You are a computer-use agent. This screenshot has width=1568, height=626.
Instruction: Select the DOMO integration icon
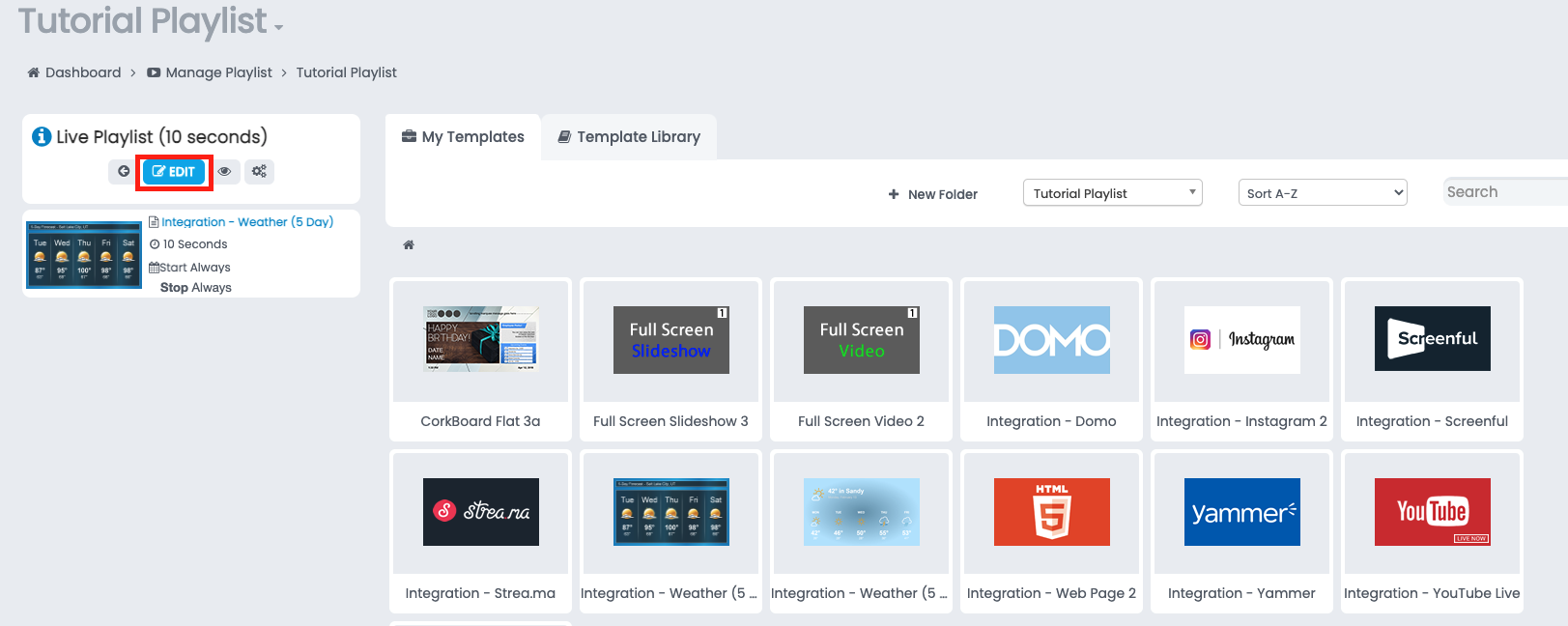1052,340
